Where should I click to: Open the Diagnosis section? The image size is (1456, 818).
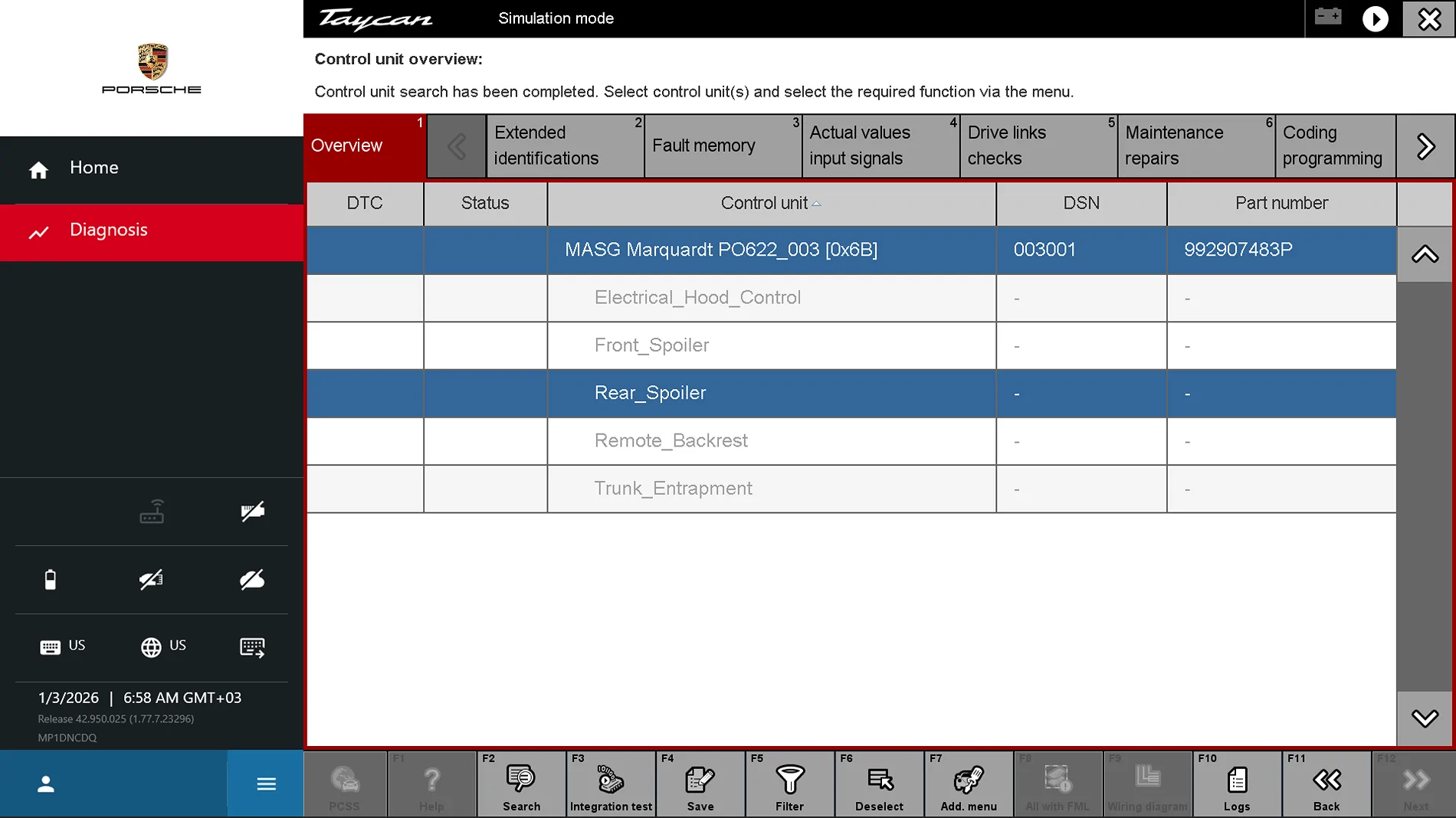click(x=152, y=231)
